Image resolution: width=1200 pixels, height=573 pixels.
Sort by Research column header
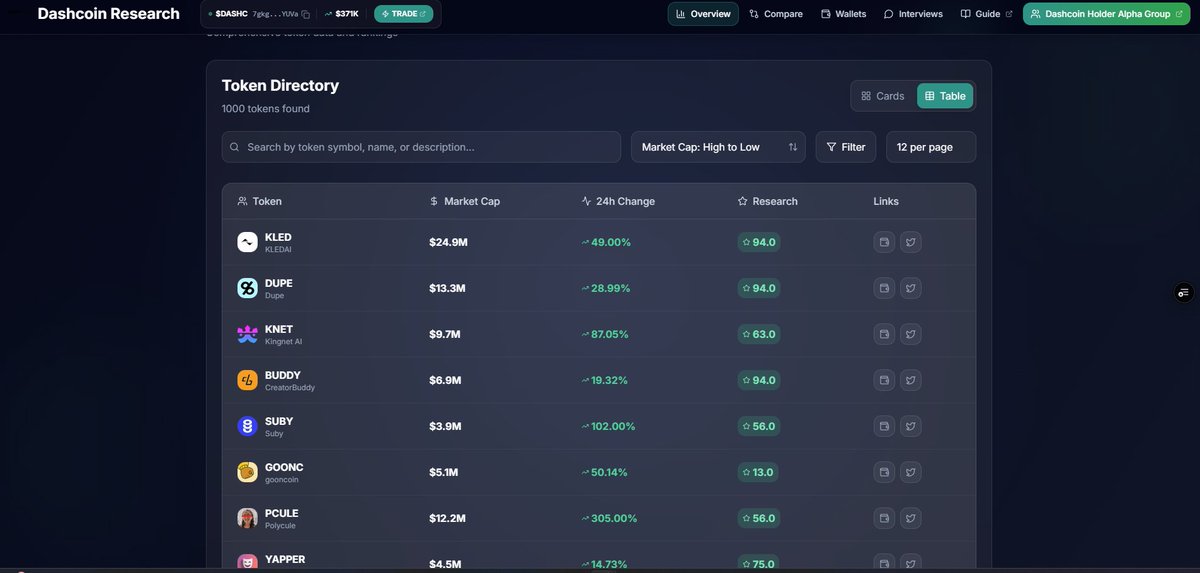768,201
